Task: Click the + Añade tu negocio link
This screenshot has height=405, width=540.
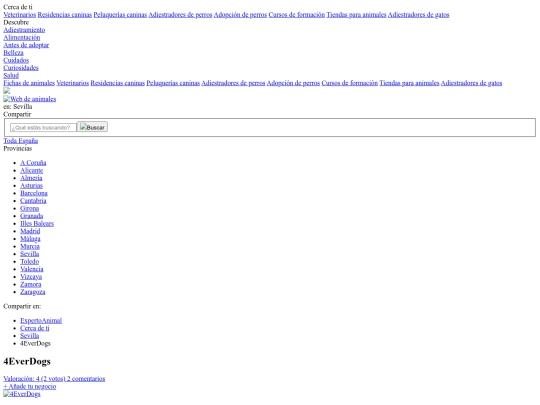Action: pyautogui.click(x=30, y=386)
